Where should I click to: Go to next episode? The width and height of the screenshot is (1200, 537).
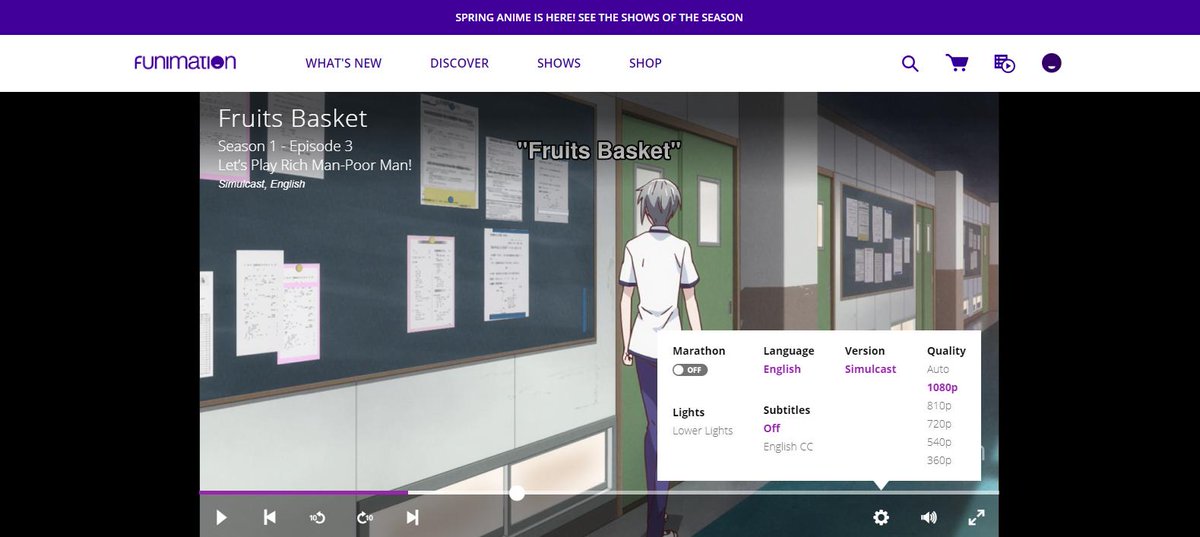pos(412,517)
